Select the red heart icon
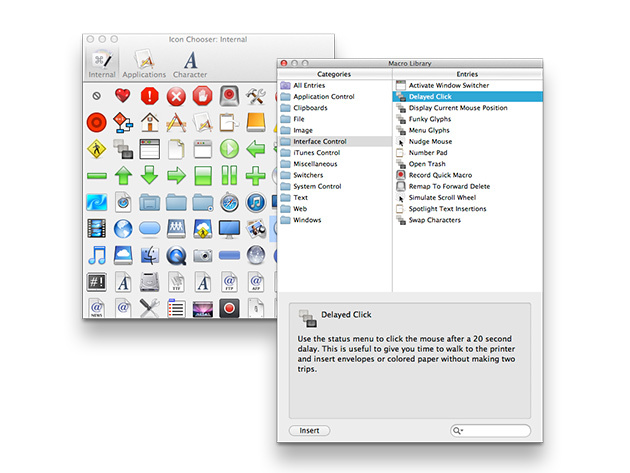 (123, 97)
